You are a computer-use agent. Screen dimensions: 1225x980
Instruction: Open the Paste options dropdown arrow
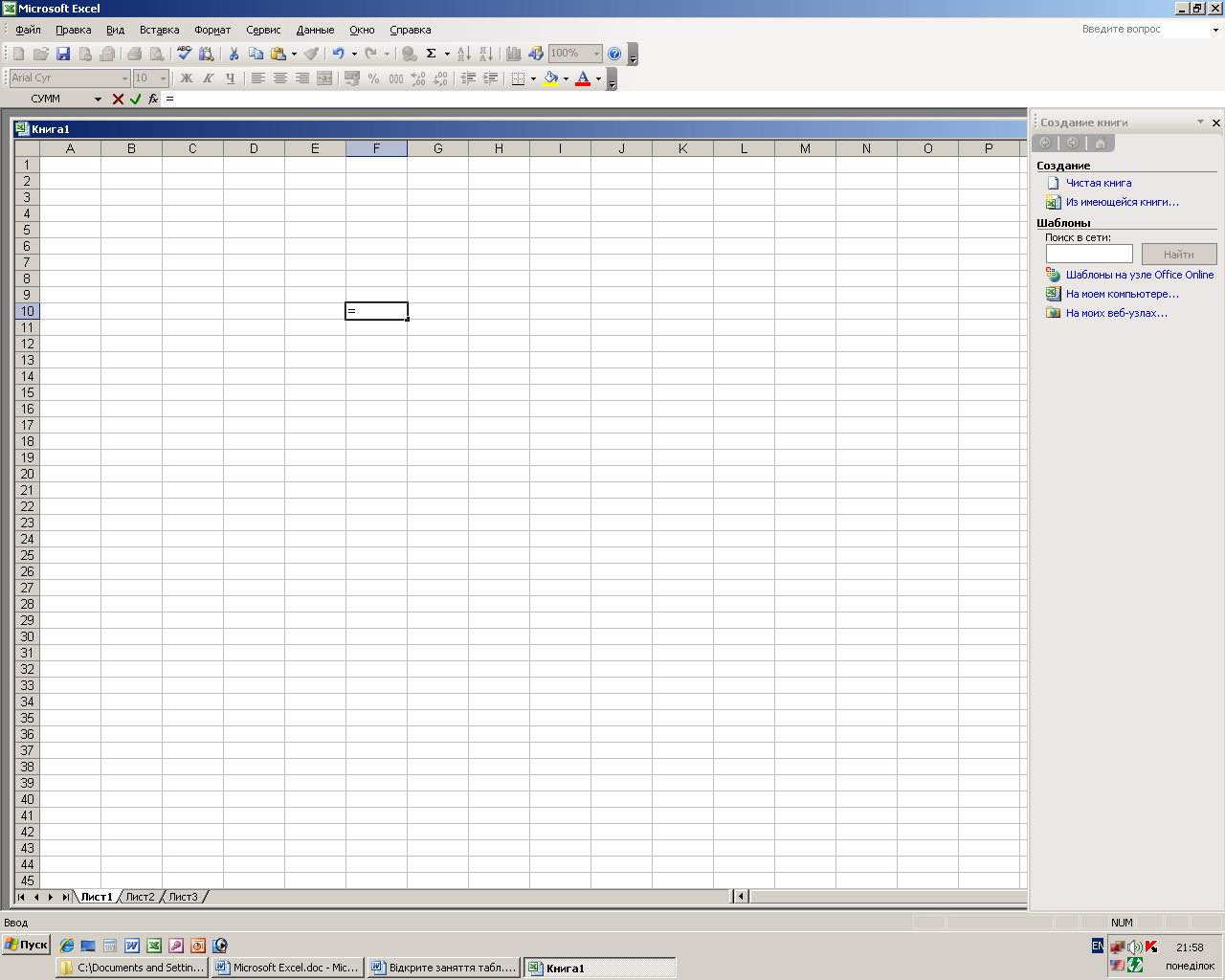click(x=294, y=54)
